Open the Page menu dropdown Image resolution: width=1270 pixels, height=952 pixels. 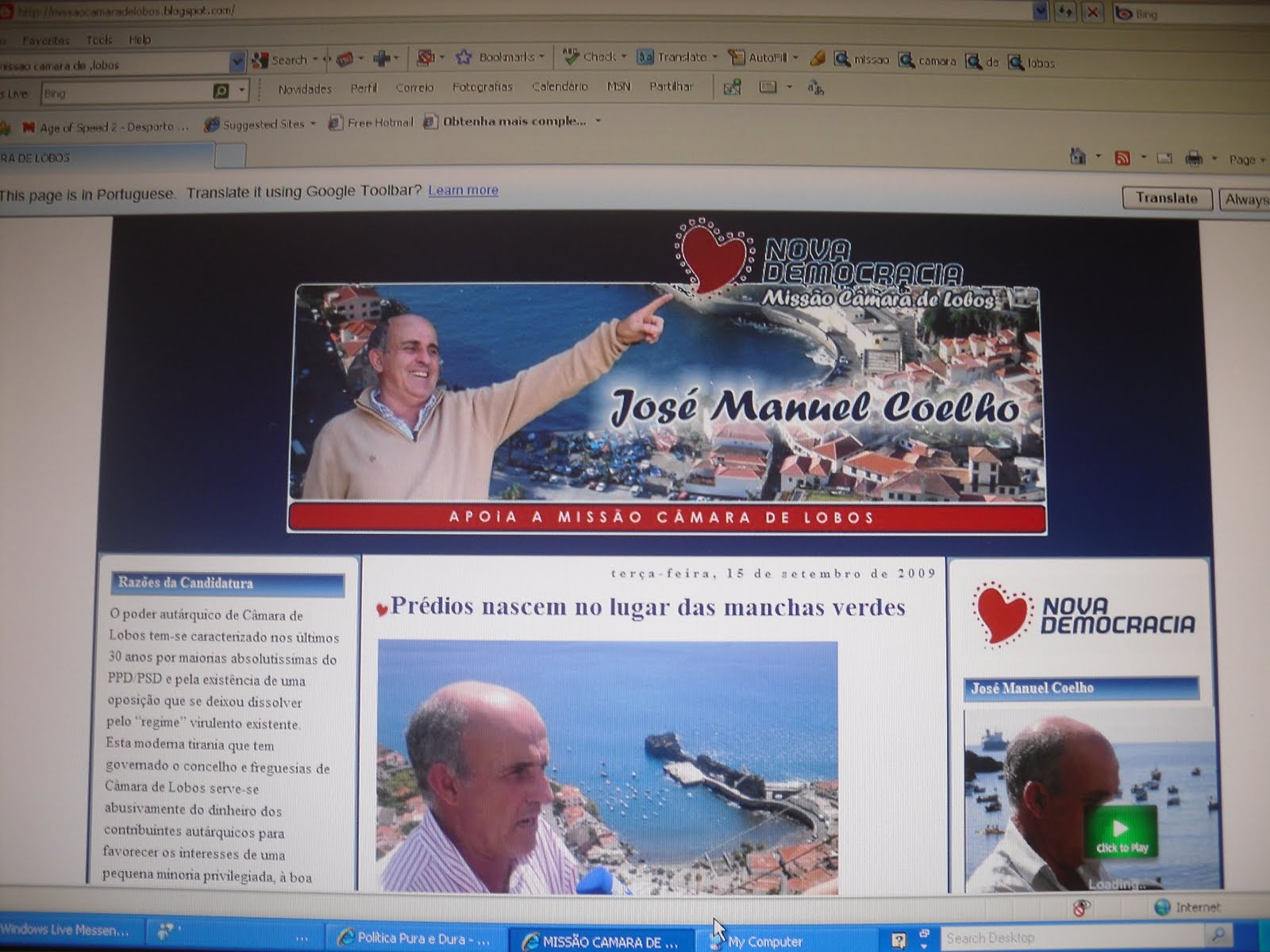[x=1246, y=159]
